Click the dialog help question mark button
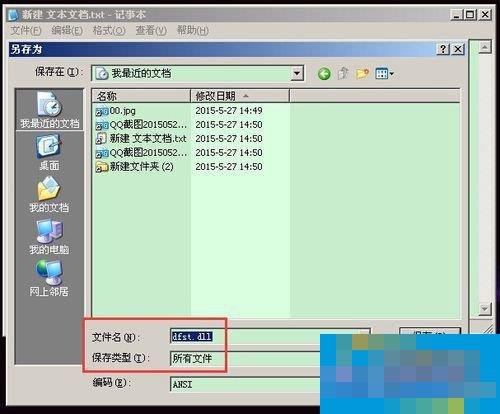The width and height of the screenshot is (500, 414). 443,49
